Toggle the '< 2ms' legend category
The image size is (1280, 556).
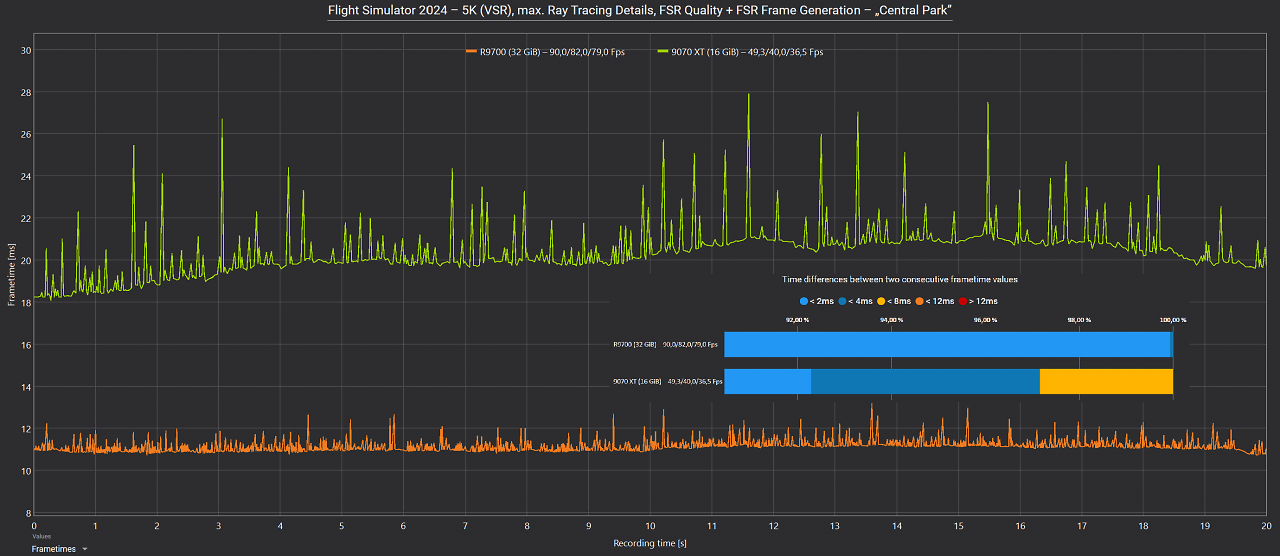pos(818,301)
